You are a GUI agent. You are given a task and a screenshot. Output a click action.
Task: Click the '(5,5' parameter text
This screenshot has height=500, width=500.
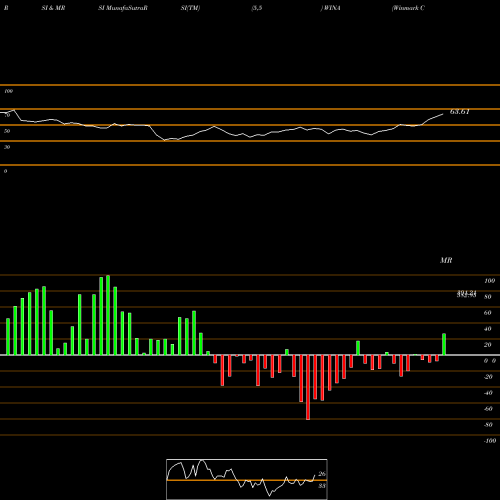coord(257,8)
